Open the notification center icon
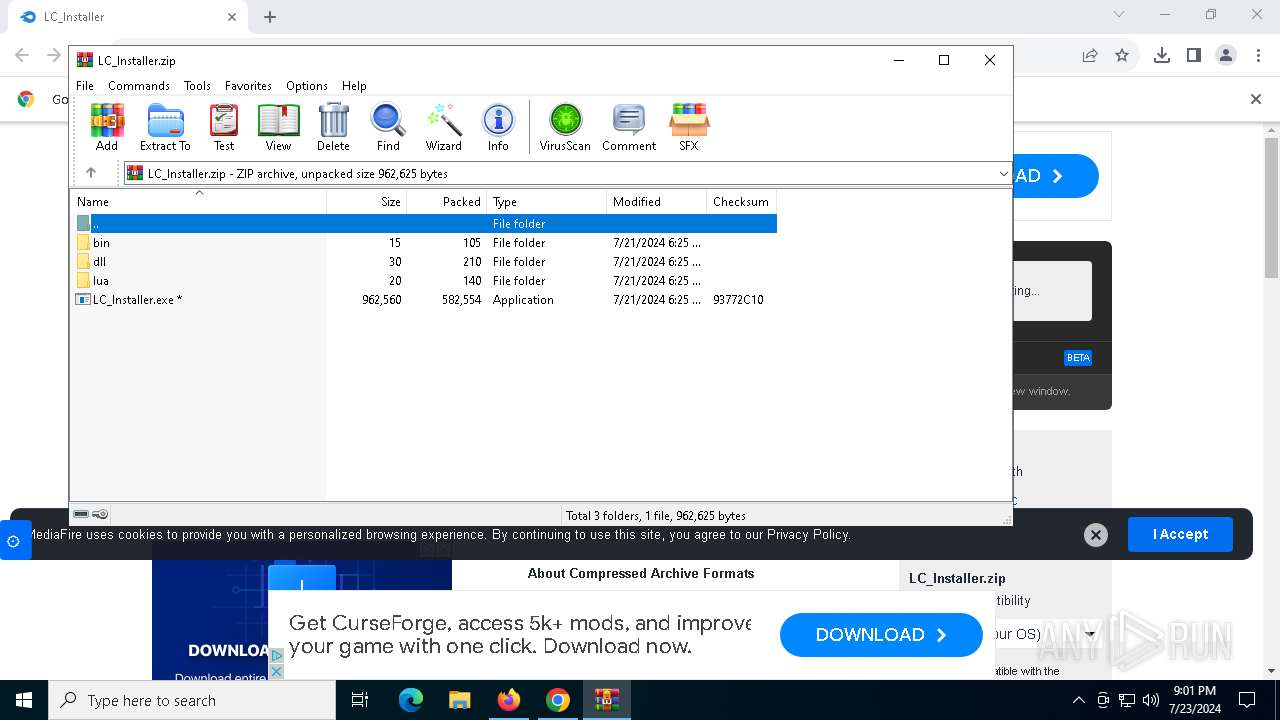Screen dimensions: 1280x720 click(x=1247, y=700)
